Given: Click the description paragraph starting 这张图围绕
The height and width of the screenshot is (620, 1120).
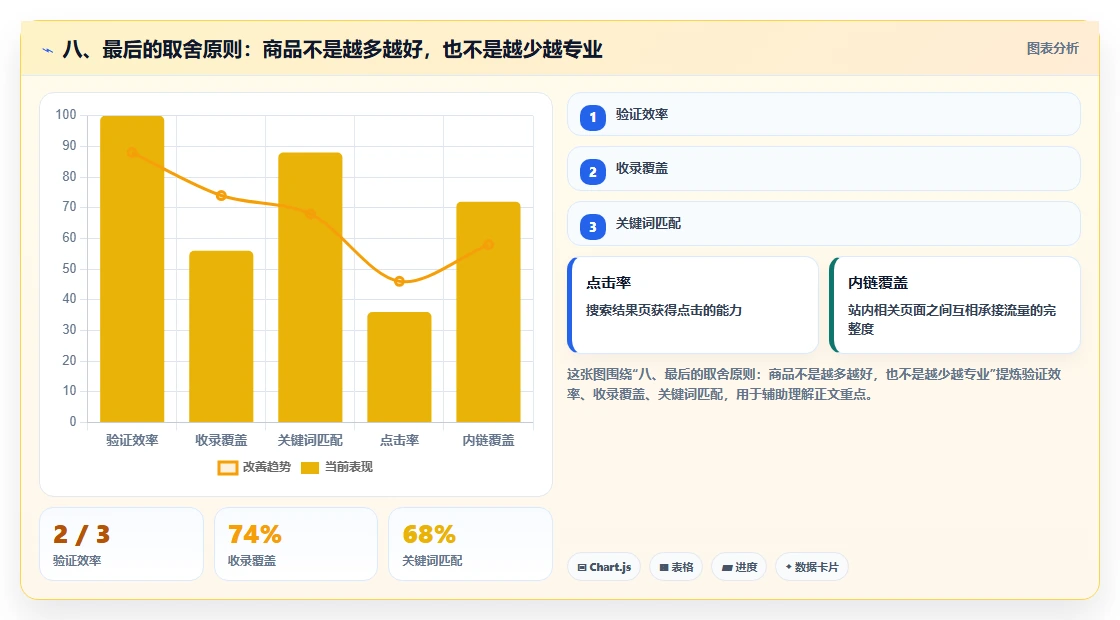Looking at the screenshot, I should coord(814,384).
